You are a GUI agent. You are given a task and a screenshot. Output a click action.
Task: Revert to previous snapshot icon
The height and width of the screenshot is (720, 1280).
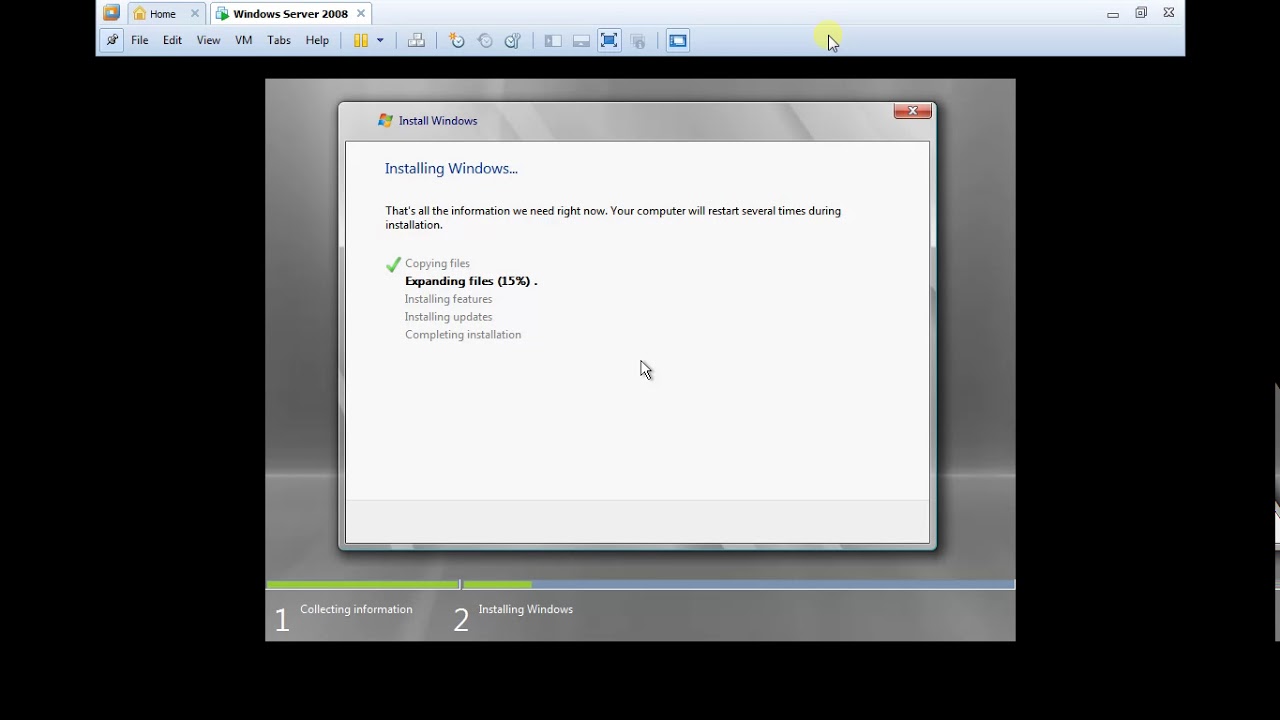(485, 41)
